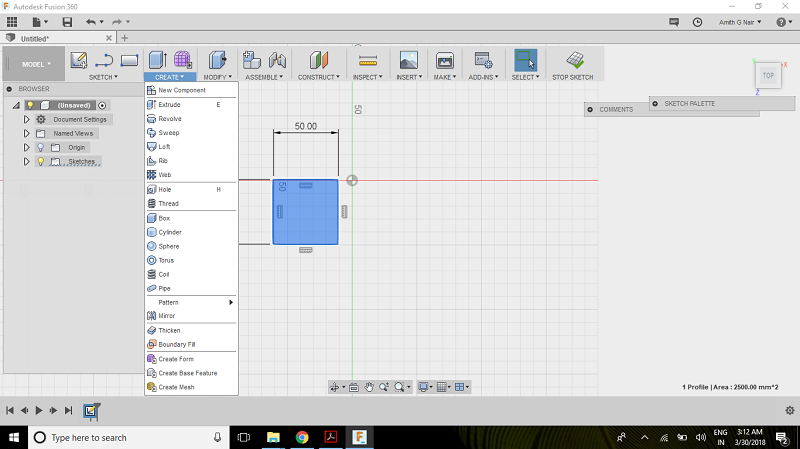This screenshot has width=800, height=449.
Task: Open Amith G Nair account dropdown
Action: (740, 22)
